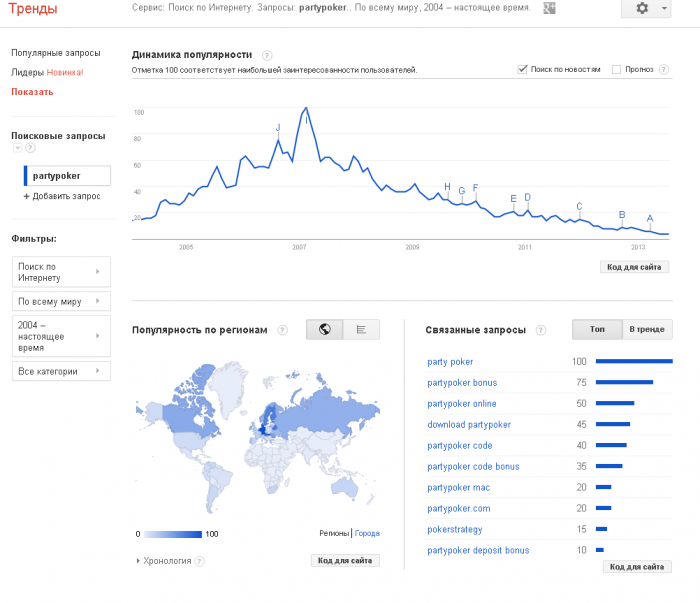
Task: Open the settings gear menu
Action: pyautogui.click(x=646, y=8)
